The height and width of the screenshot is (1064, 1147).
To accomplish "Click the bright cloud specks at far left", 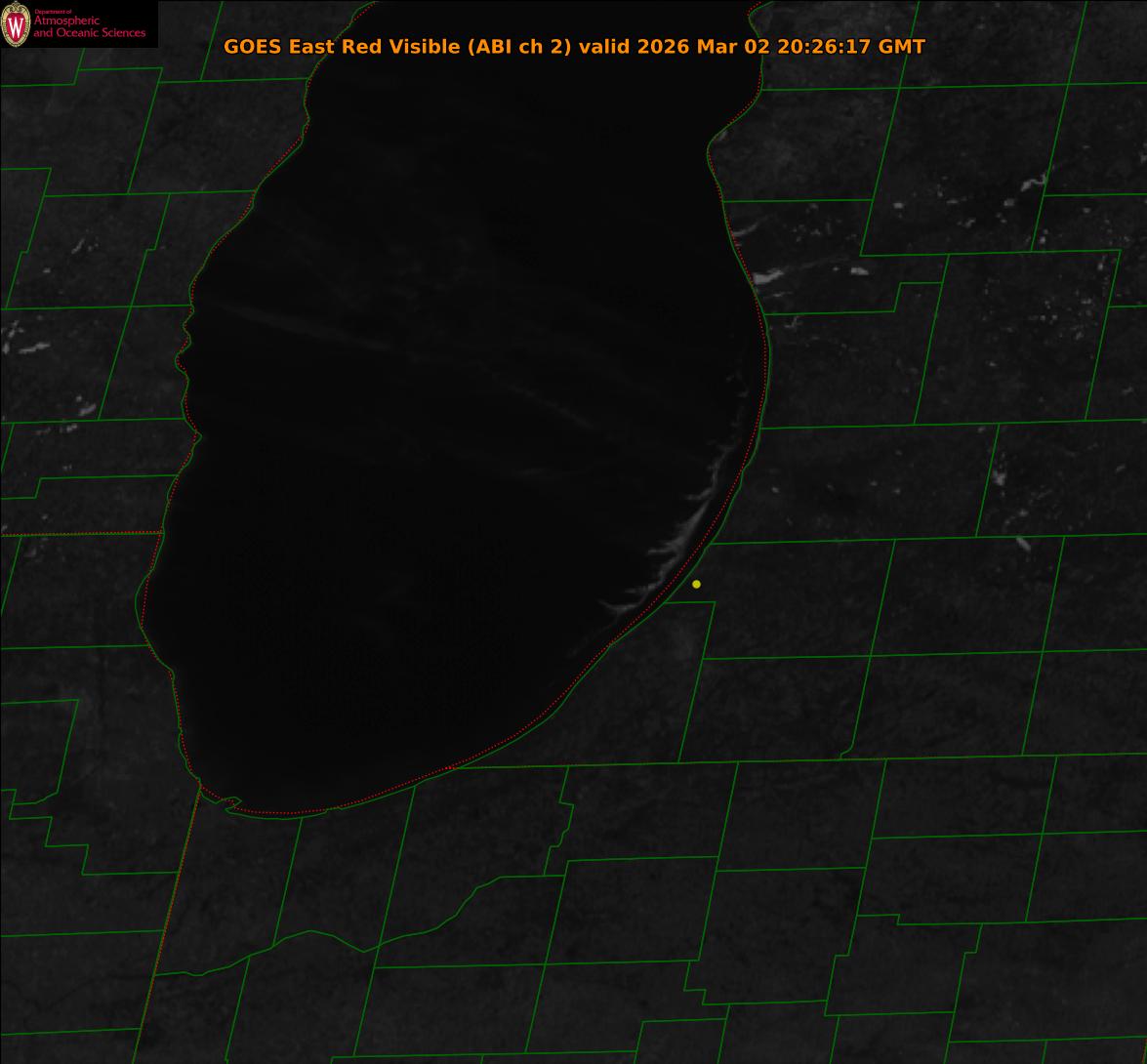I will click(x=29, y=345).
